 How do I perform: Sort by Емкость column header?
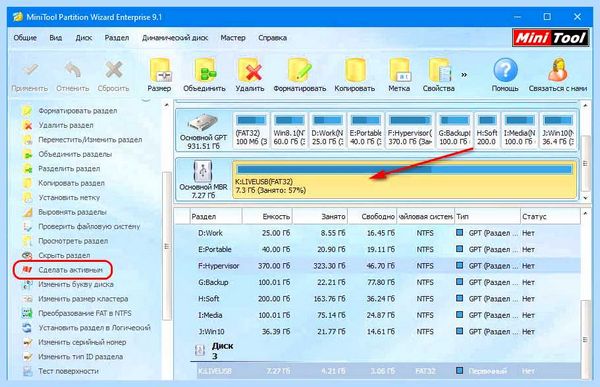(x=267, y=217)
